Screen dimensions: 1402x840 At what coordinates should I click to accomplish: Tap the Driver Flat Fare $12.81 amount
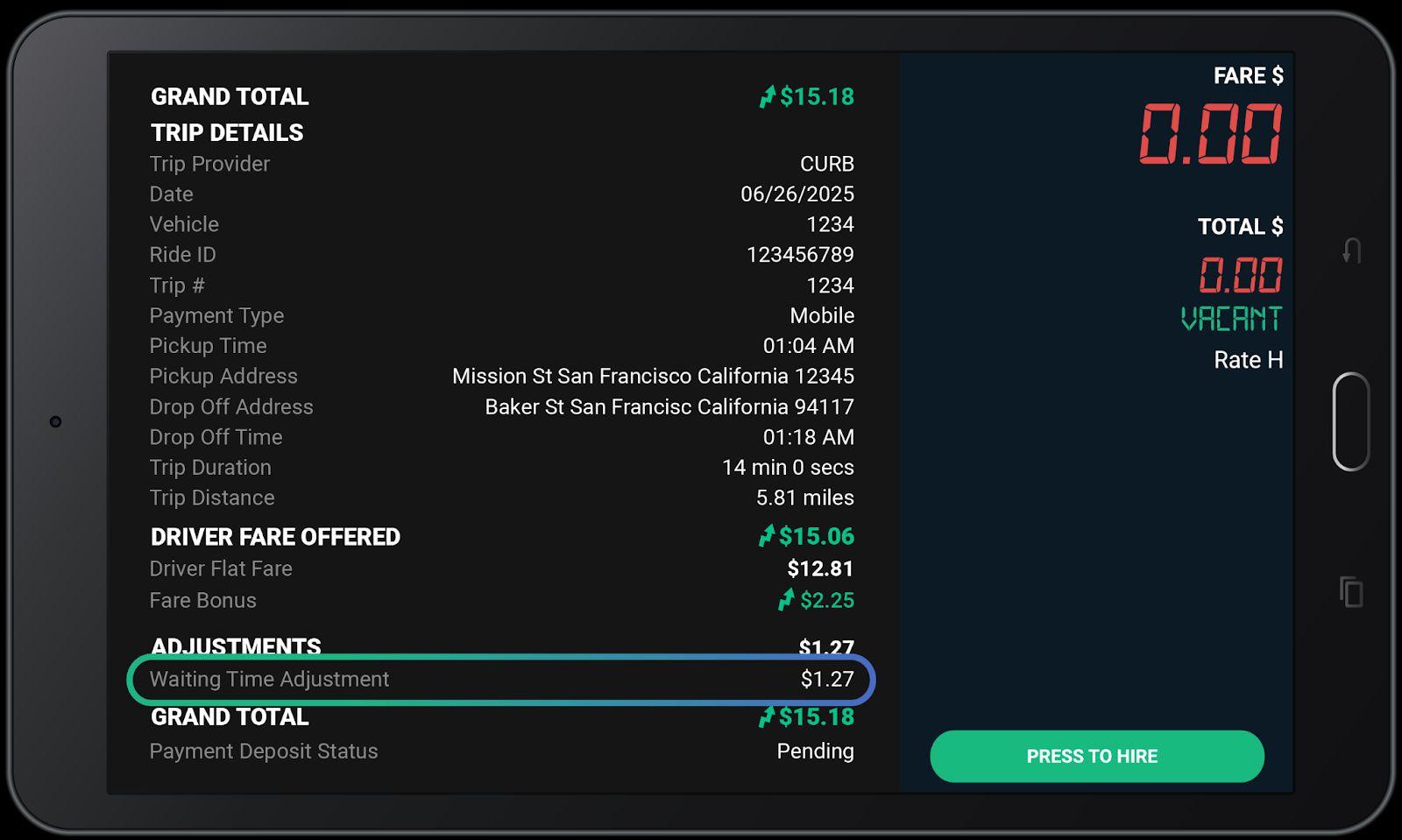[819, 569]
